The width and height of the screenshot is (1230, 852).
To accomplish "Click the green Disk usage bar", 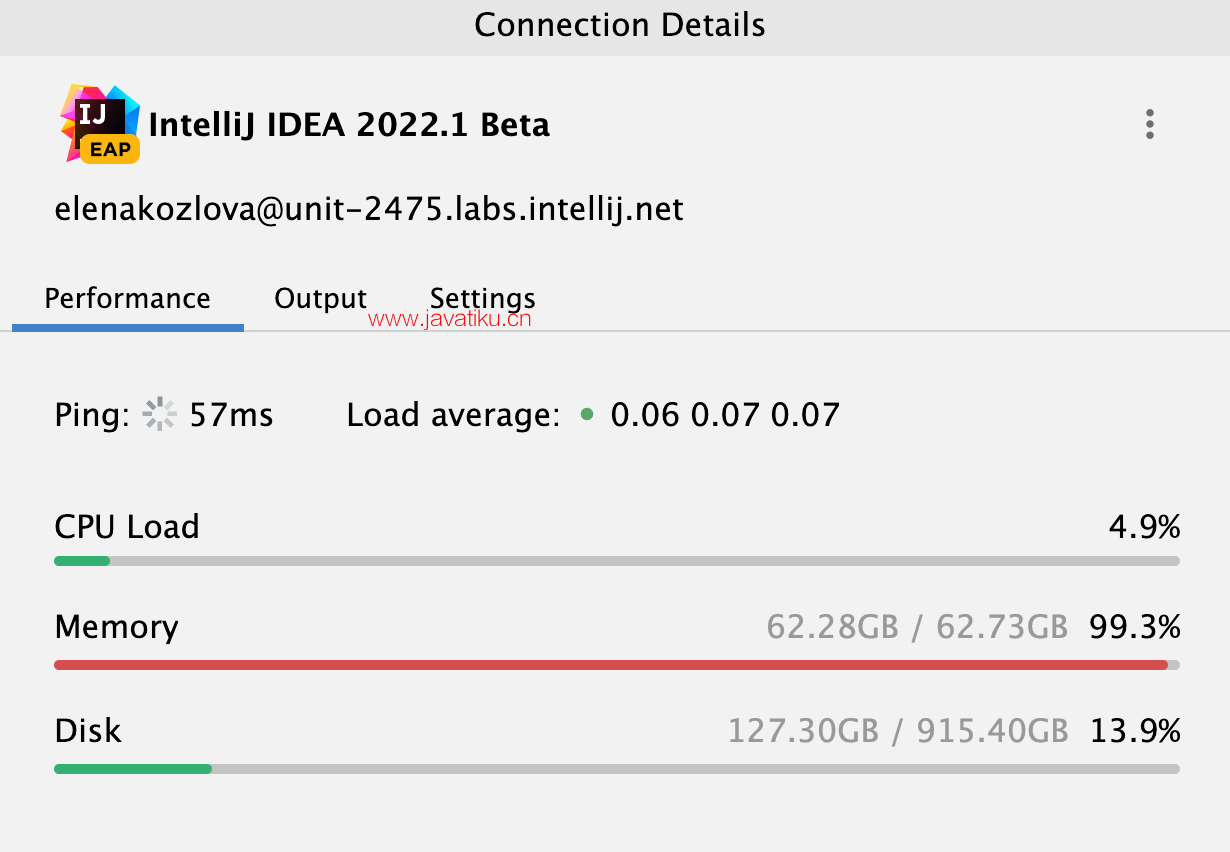I will click(x=617, y=769).
